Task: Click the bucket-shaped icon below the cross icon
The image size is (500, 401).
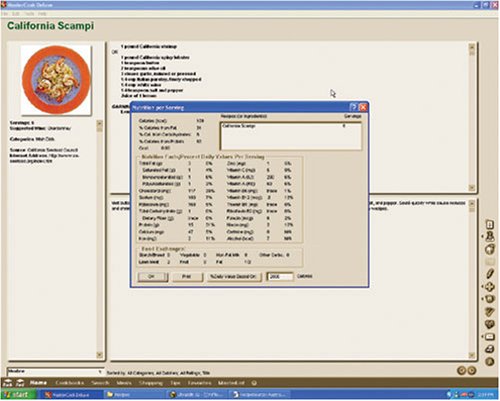Action: tap(490, 299)
